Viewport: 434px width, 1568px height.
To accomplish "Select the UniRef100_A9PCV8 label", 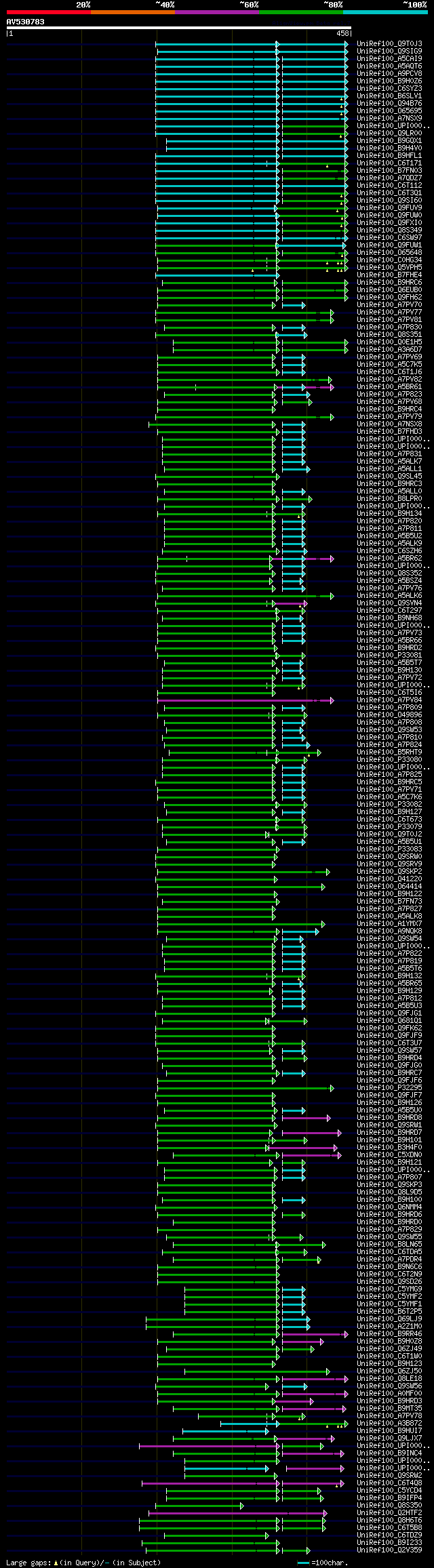I will point(389,73).
